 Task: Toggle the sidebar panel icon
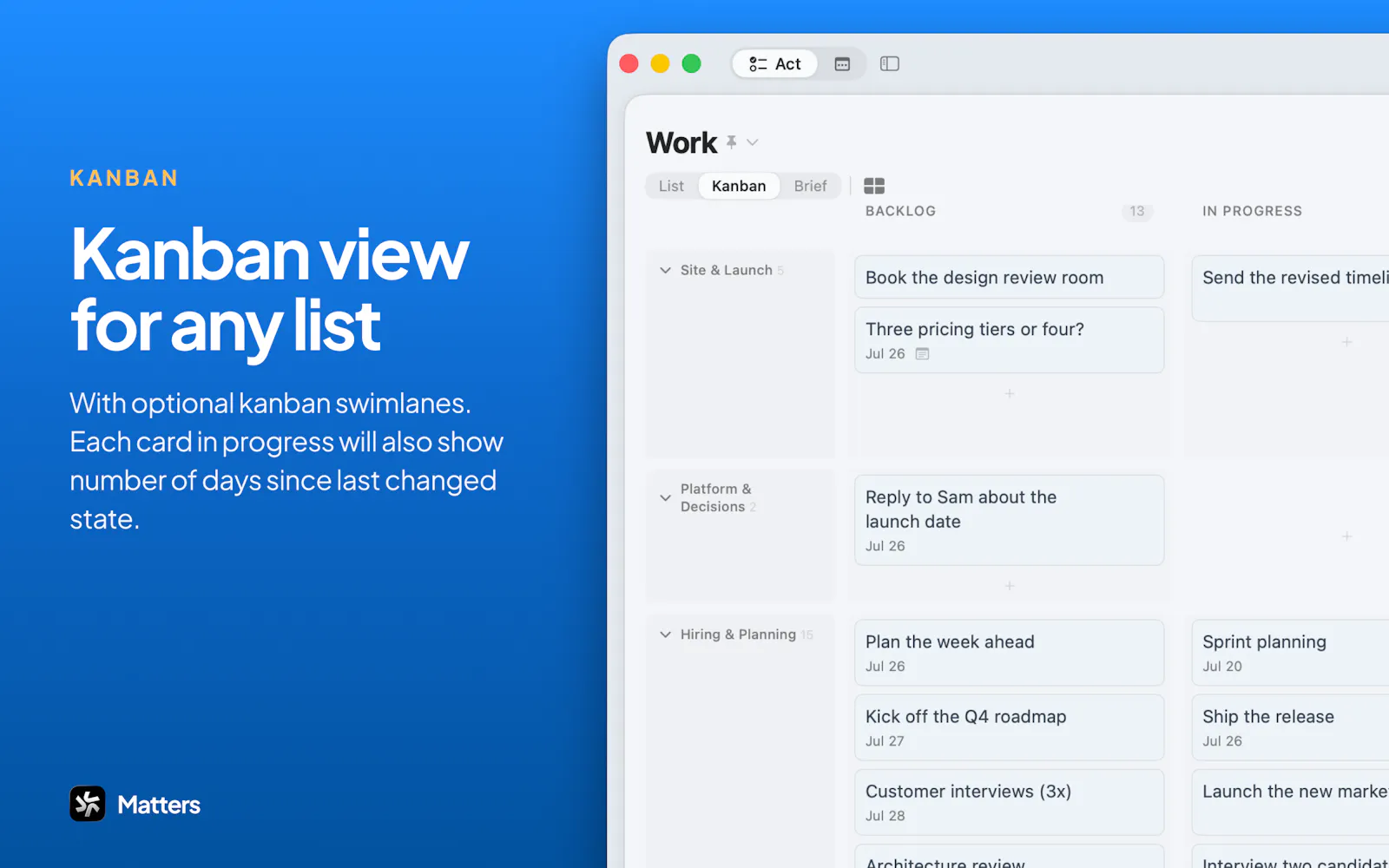pos(890,63)
